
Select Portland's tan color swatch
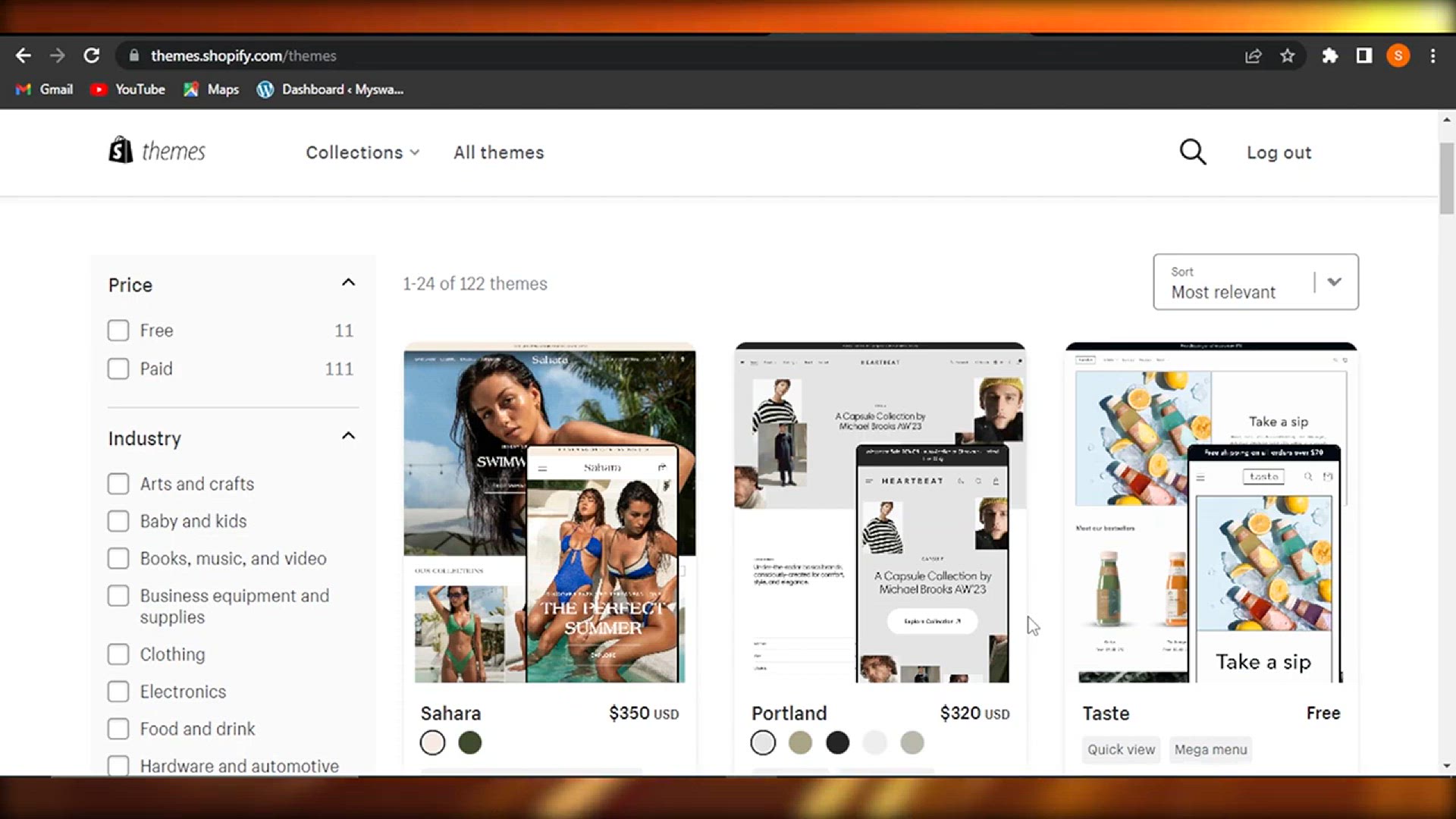coord(800,742)
